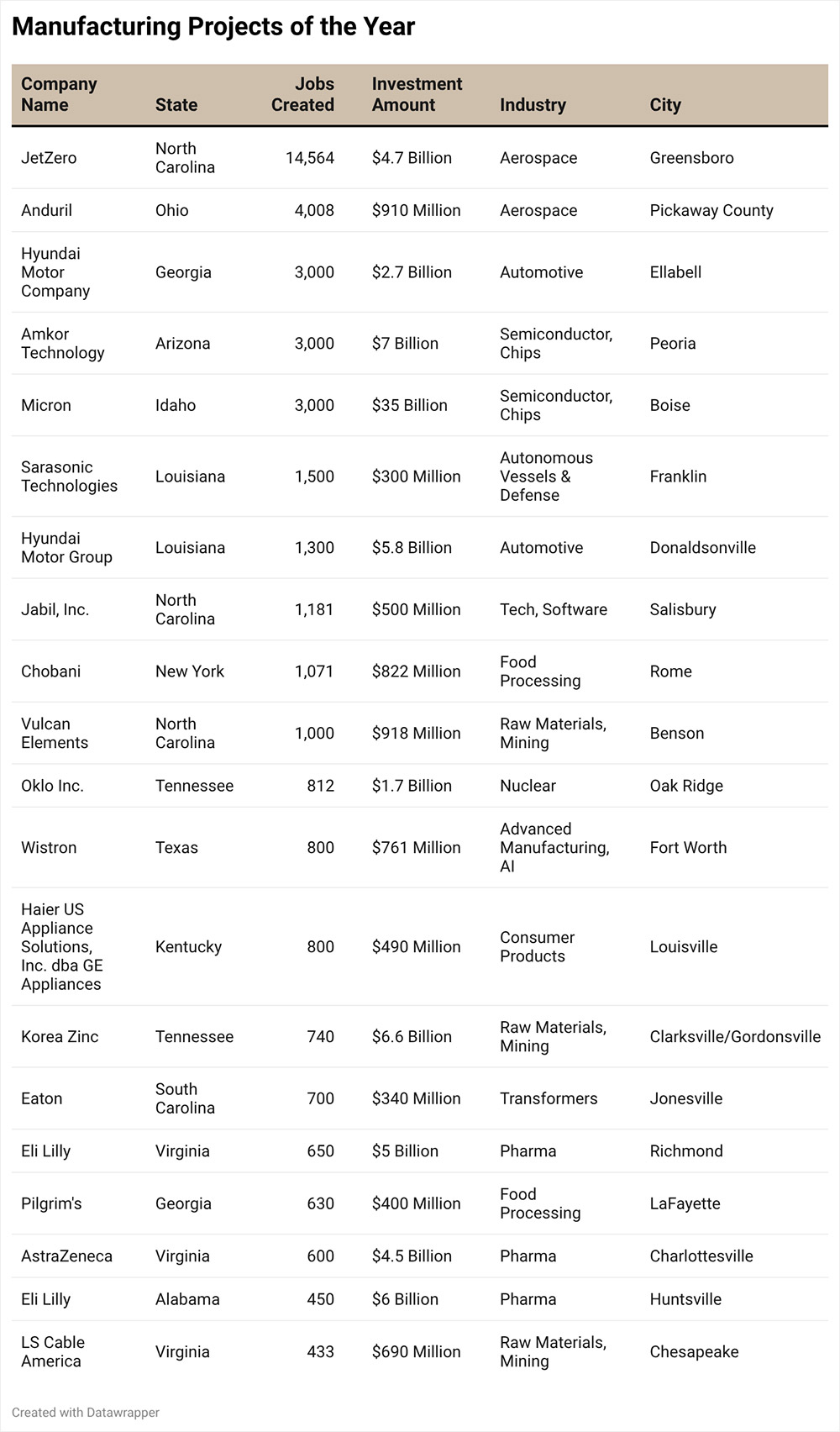Image resolution: width=840 pixels, height=1432 pixels.
Task: Select the Manufacturing Projects of the Year title
Action: pos(213,27)
